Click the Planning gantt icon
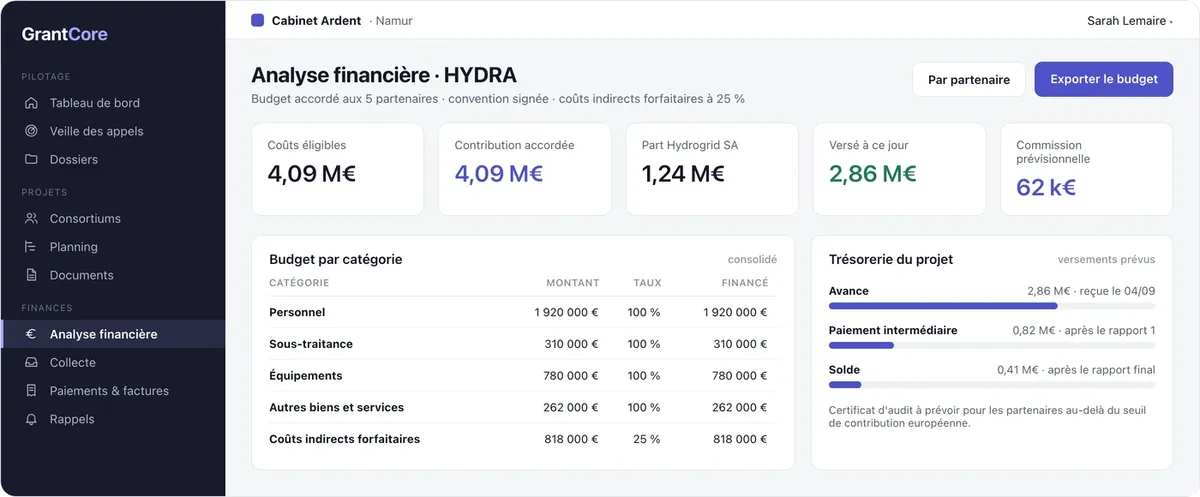1200x497 pixels. point(31,246)
